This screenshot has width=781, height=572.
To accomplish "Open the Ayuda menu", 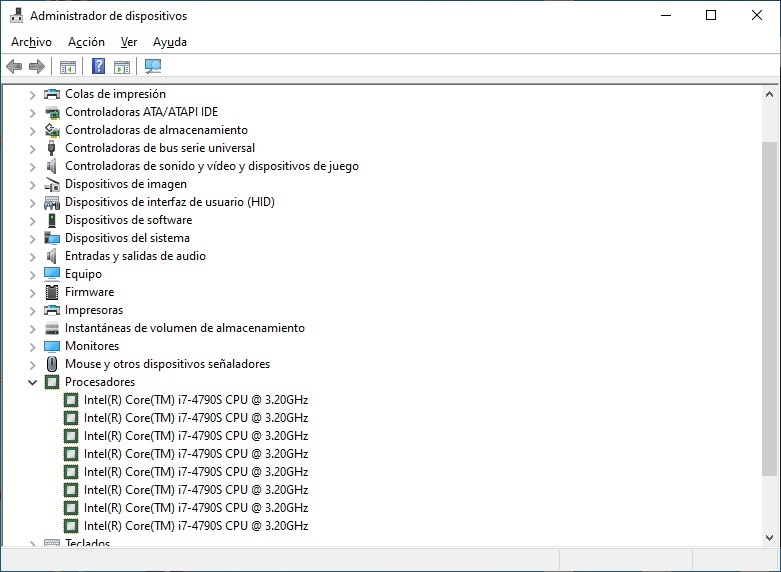I will pos(169,42).
